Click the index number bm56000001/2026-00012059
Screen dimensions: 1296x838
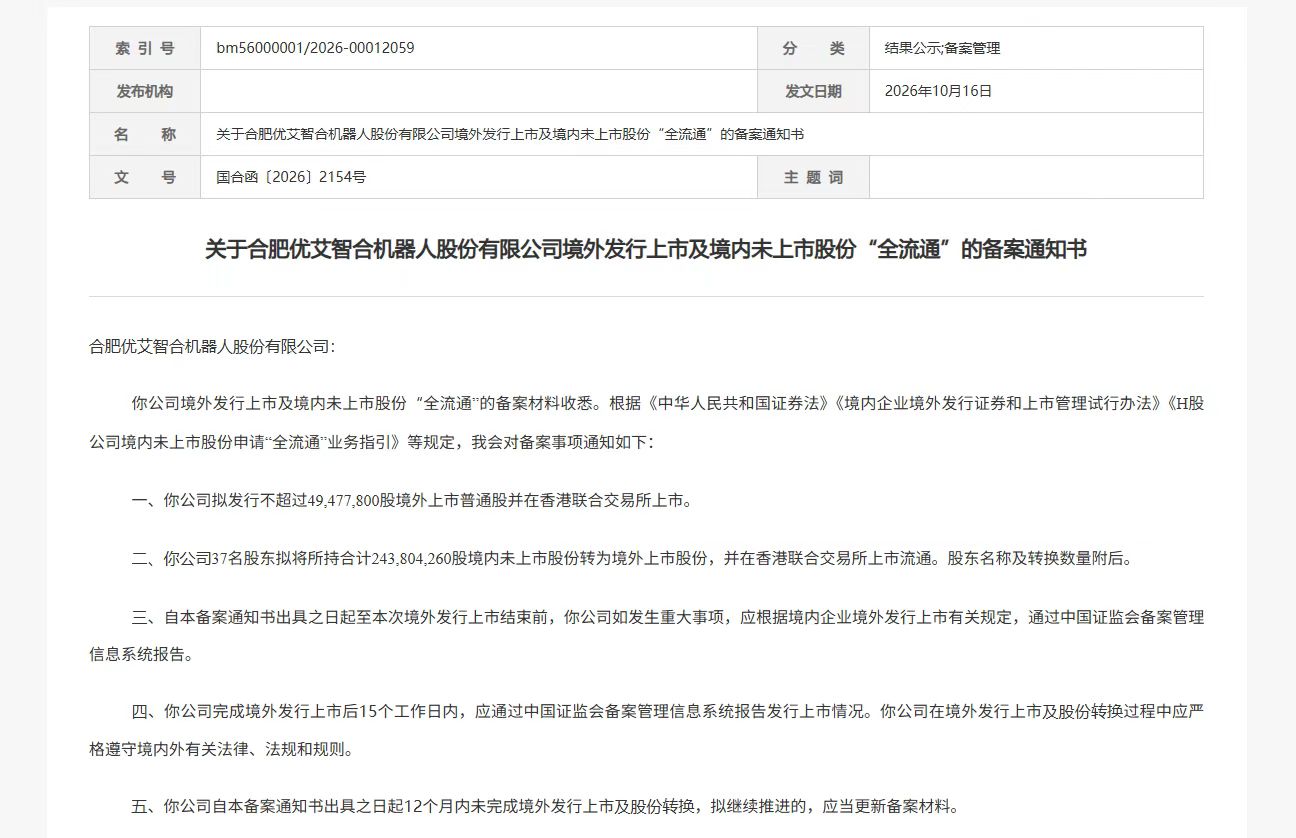point(315,48)
